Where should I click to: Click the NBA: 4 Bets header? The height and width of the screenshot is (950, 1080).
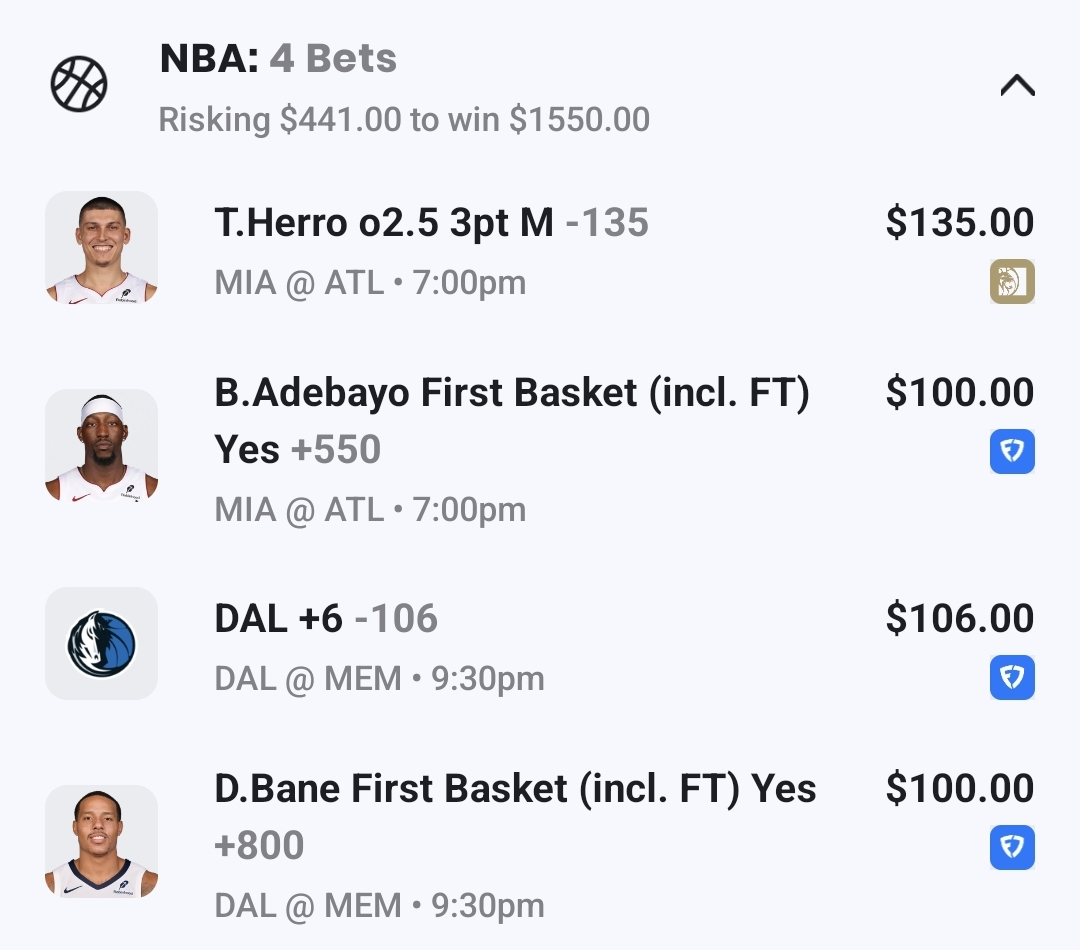click(278, 60)
